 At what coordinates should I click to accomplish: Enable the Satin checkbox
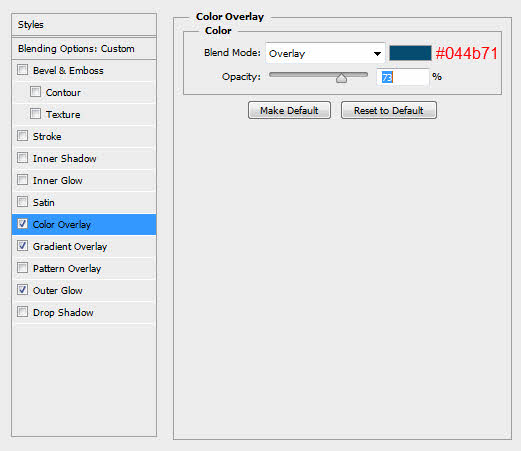click(x=22, y=202)
